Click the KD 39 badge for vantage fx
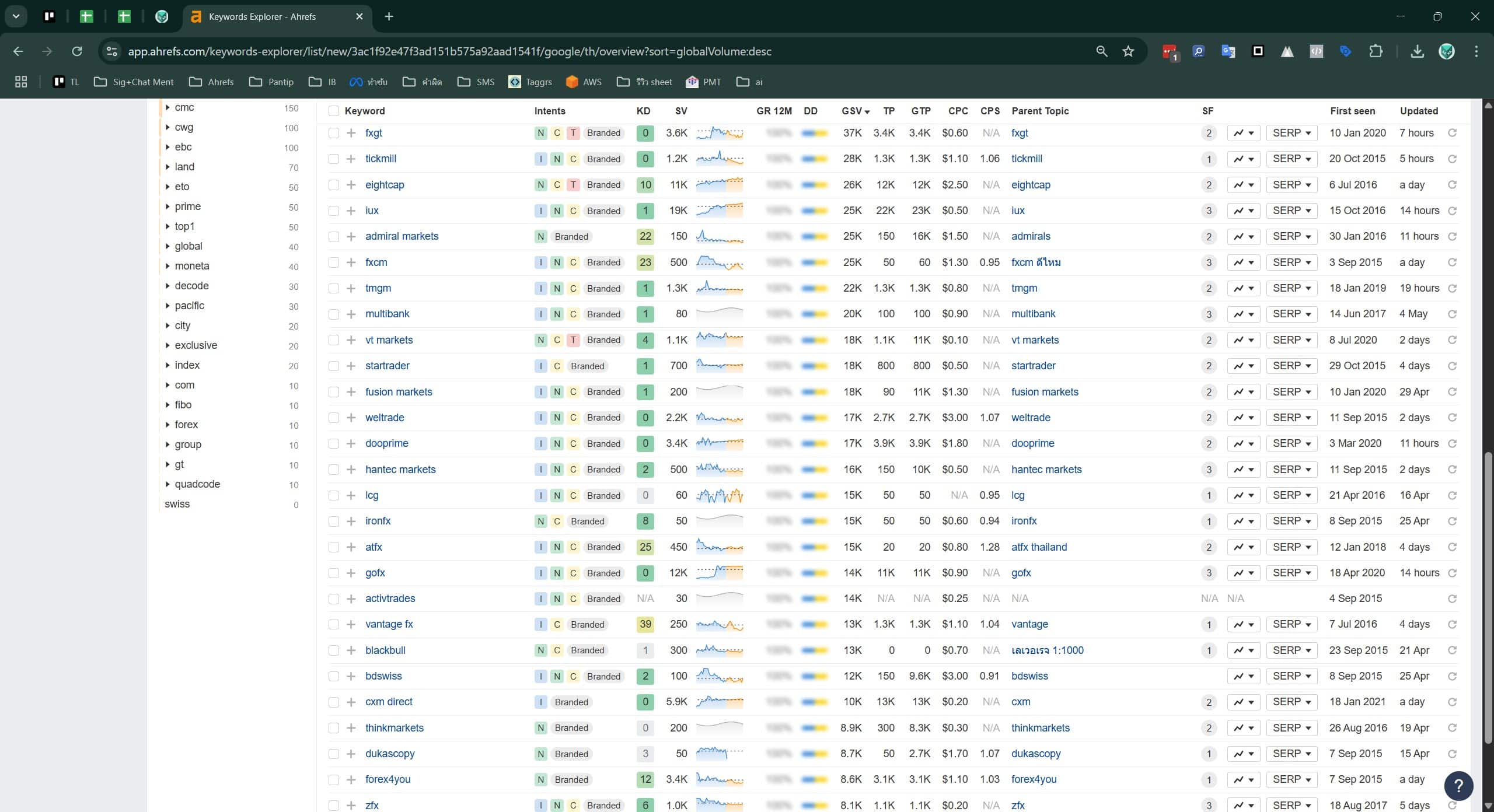This screenshot has height=812, width=1494. 645,624
